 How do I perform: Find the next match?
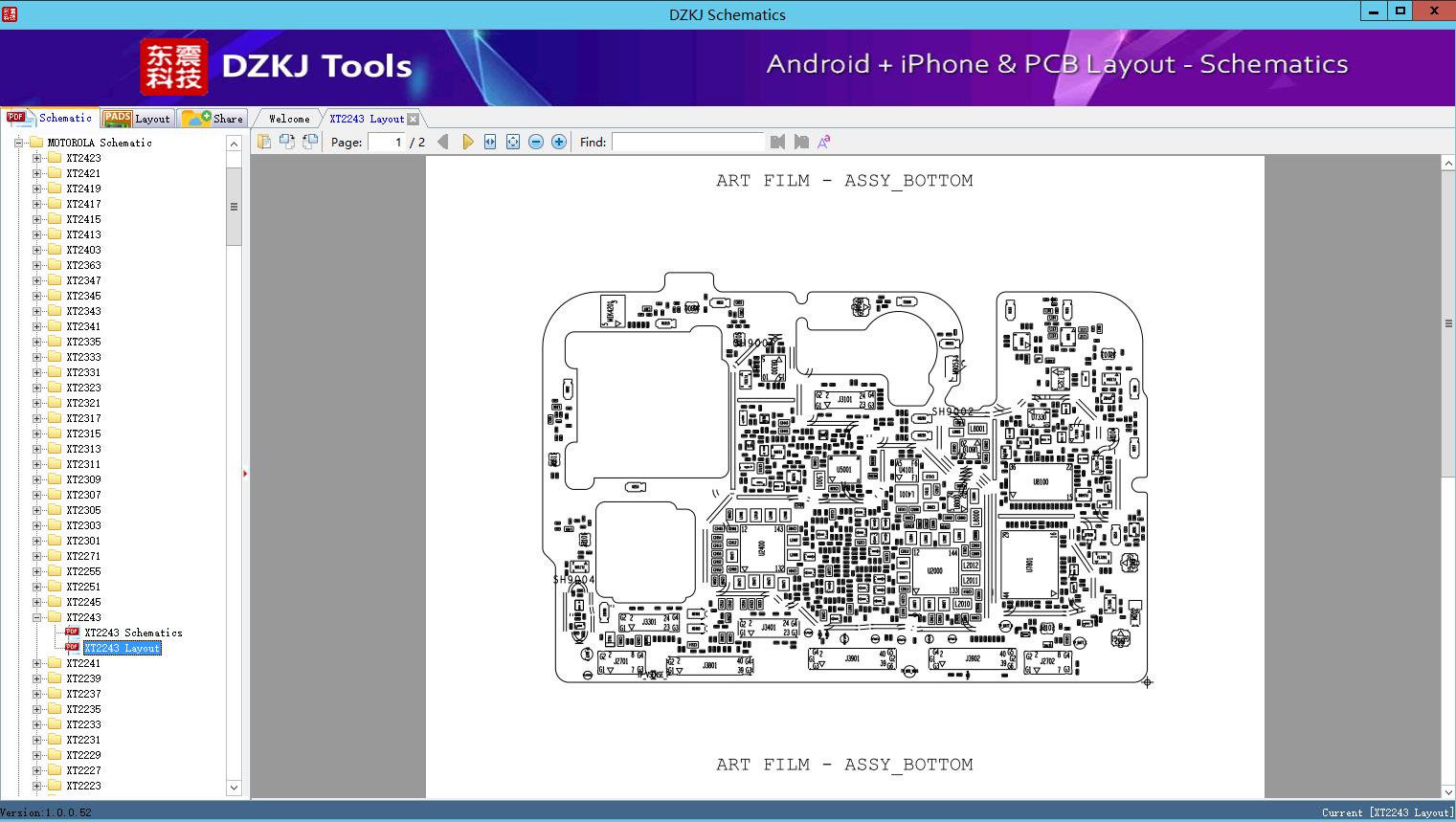point(801,142)
